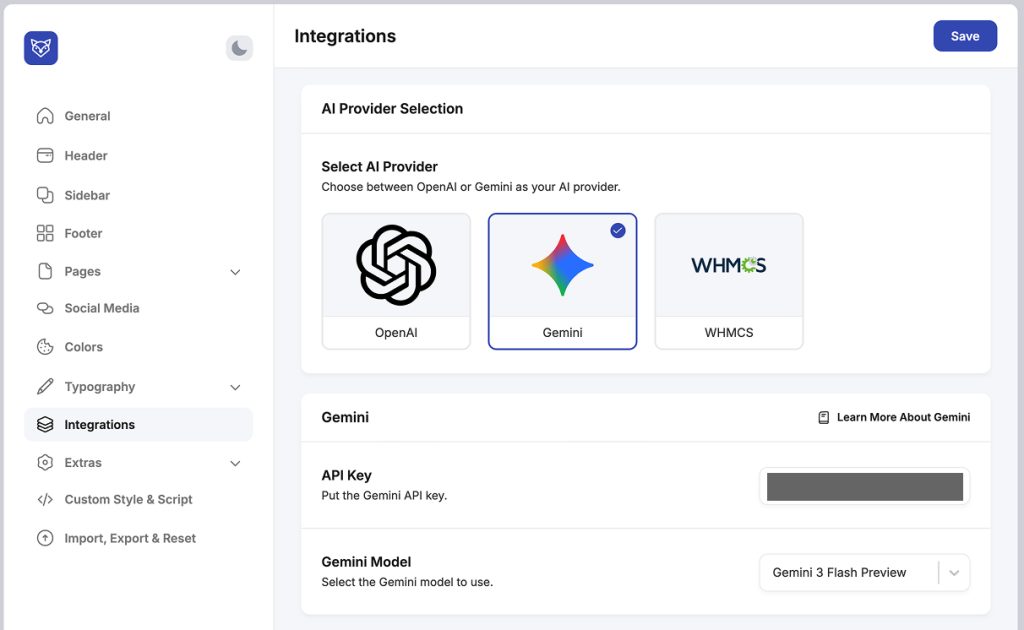
Task: Open the Learn More About Gemini link
Action: [894, 417]
